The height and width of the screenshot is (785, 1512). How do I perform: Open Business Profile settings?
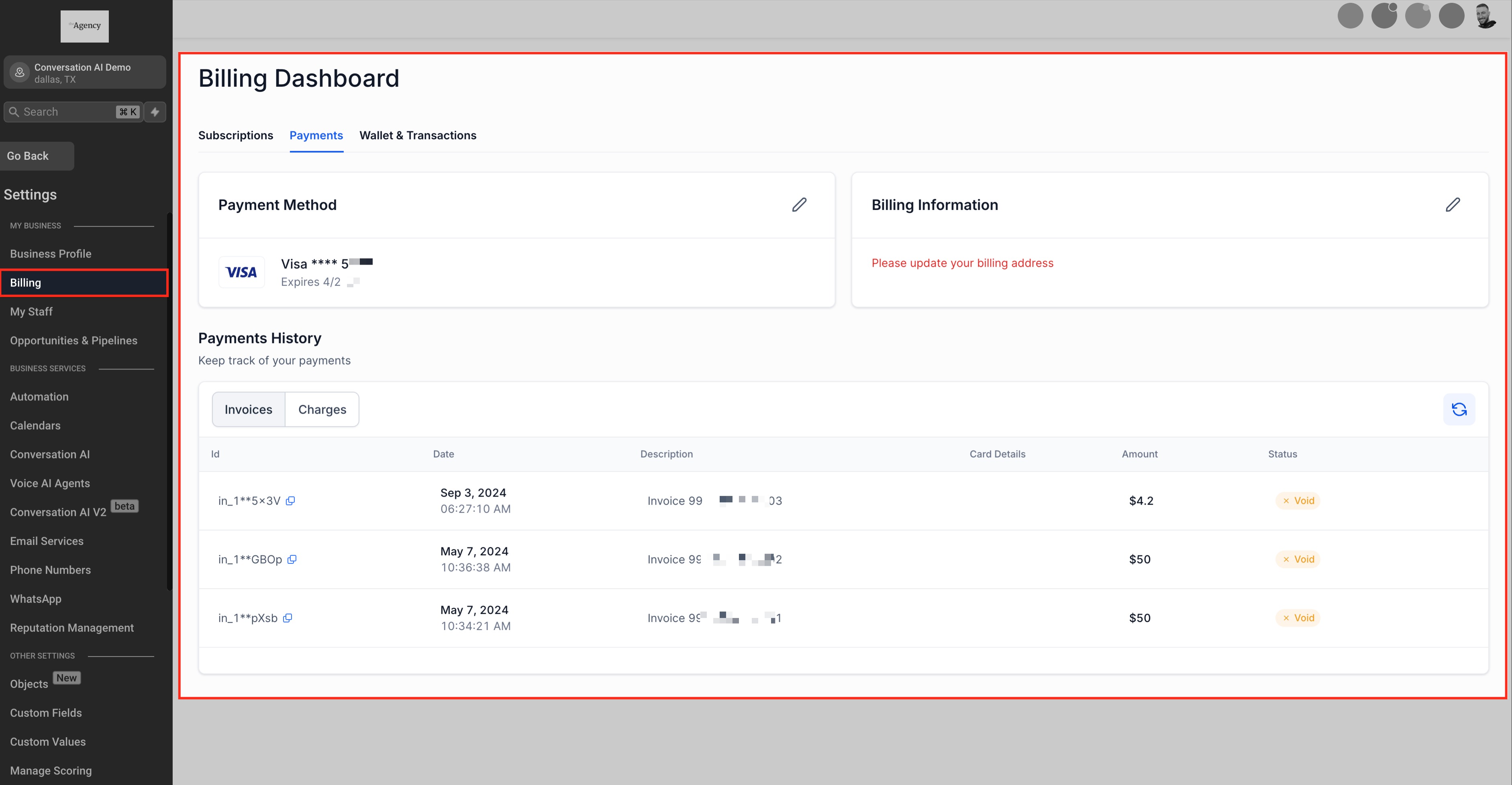pos(51,254)
